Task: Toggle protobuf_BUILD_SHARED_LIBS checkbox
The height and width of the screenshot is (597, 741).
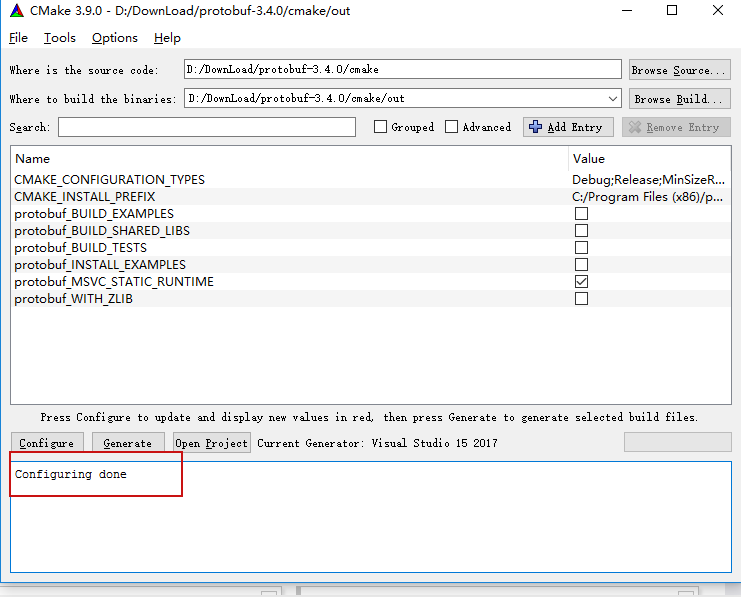Action: 581,231
